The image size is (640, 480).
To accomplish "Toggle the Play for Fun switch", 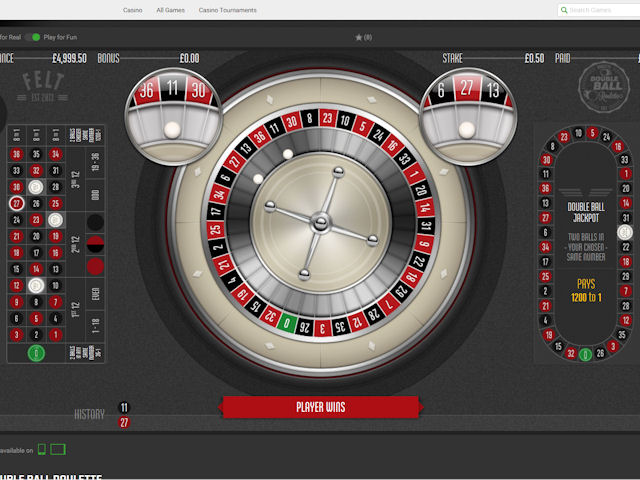I will 33,37.
